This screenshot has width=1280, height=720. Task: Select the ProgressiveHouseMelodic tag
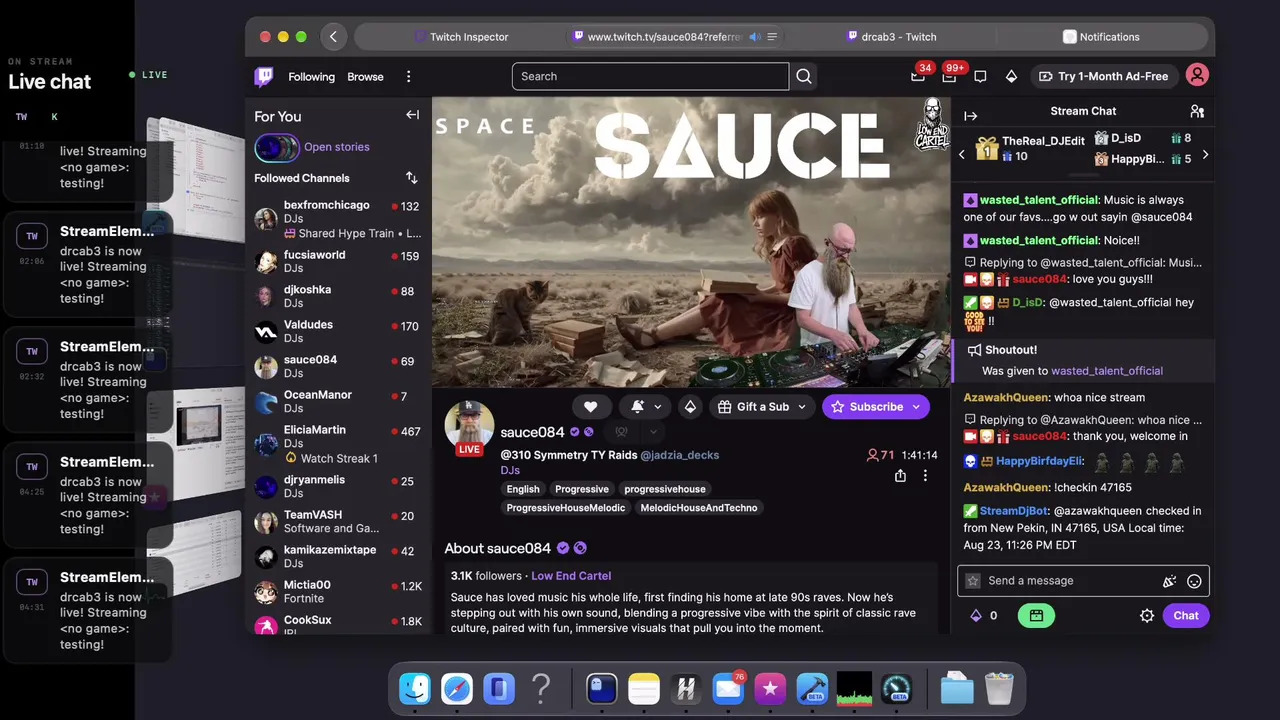point(566,508)
